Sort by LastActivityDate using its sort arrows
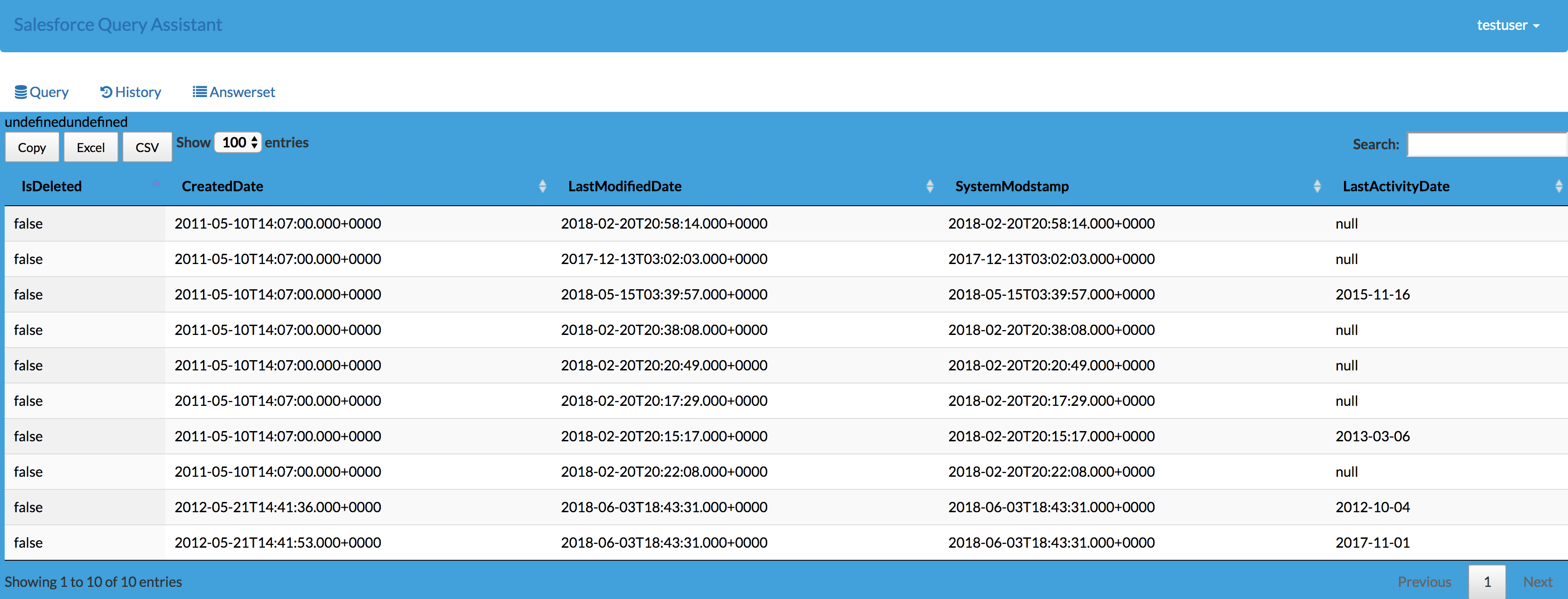The image size is (1568, 599). [x=1558, y=186]
